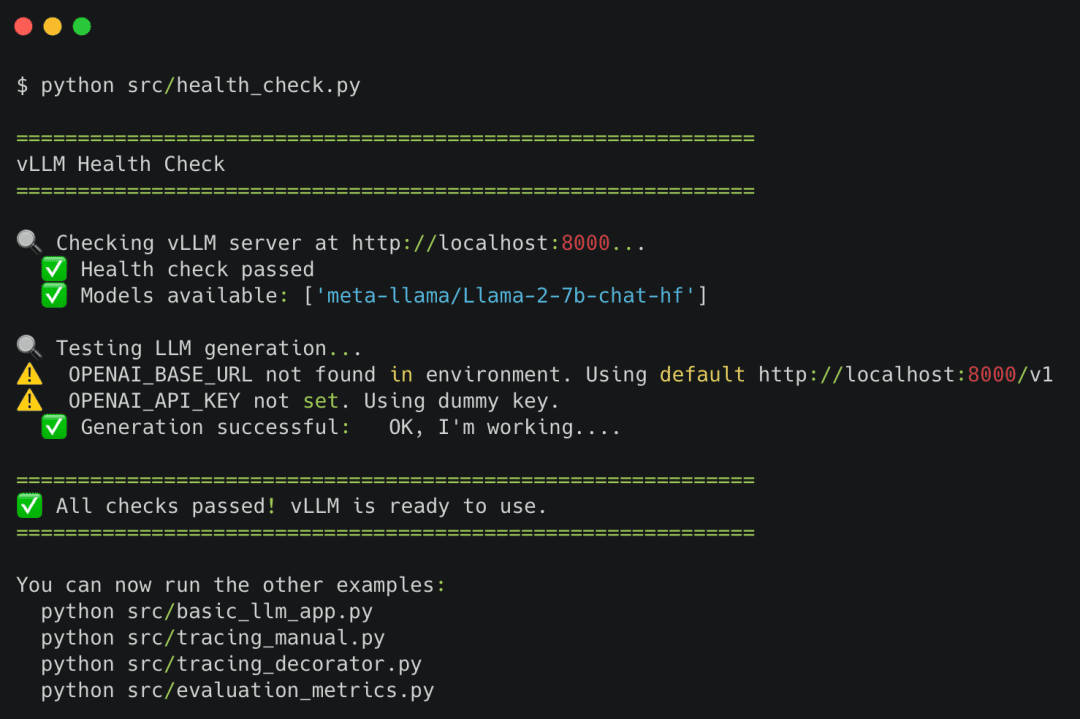Click the text vLLM is ready to use.
This screenshot has height=719, width=1080.
pos(418,506)
